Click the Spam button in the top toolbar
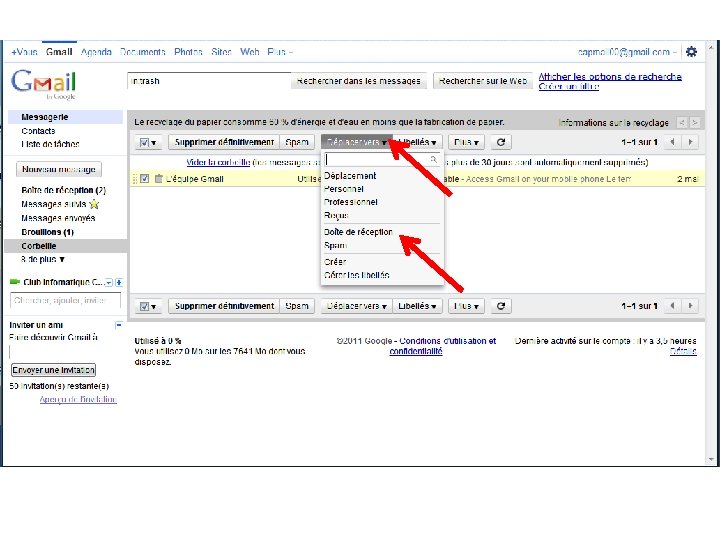Image resolution: width=720 pixels, height=540 pixels. point(297,142)
